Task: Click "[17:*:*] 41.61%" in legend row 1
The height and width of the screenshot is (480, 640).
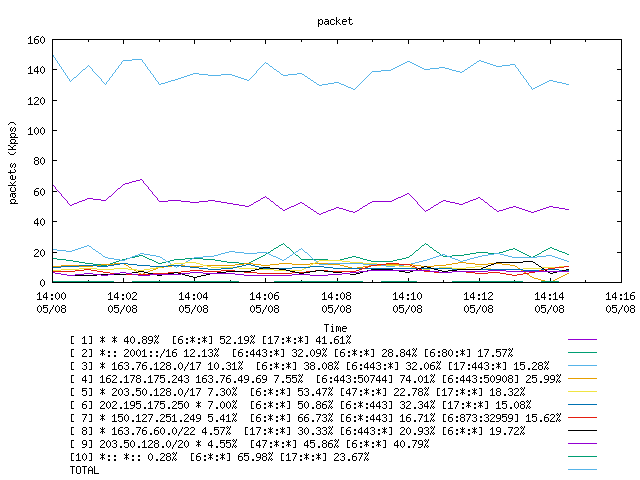Action: click(307, 340)
